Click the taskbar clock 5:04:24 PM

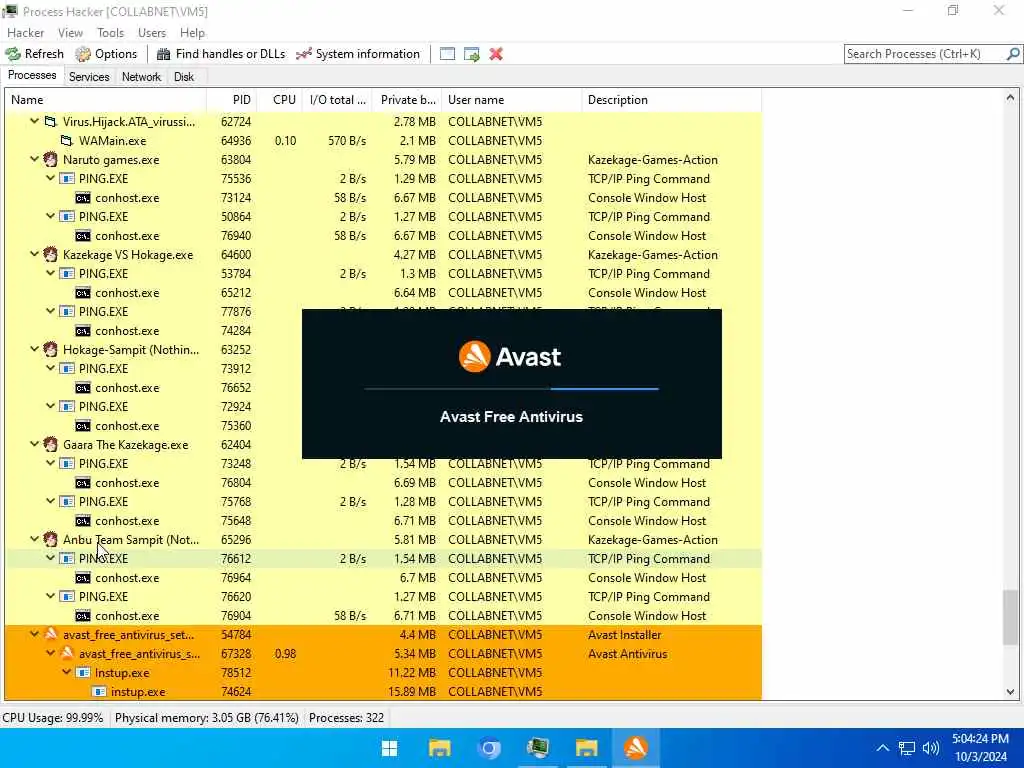point(980,739)
